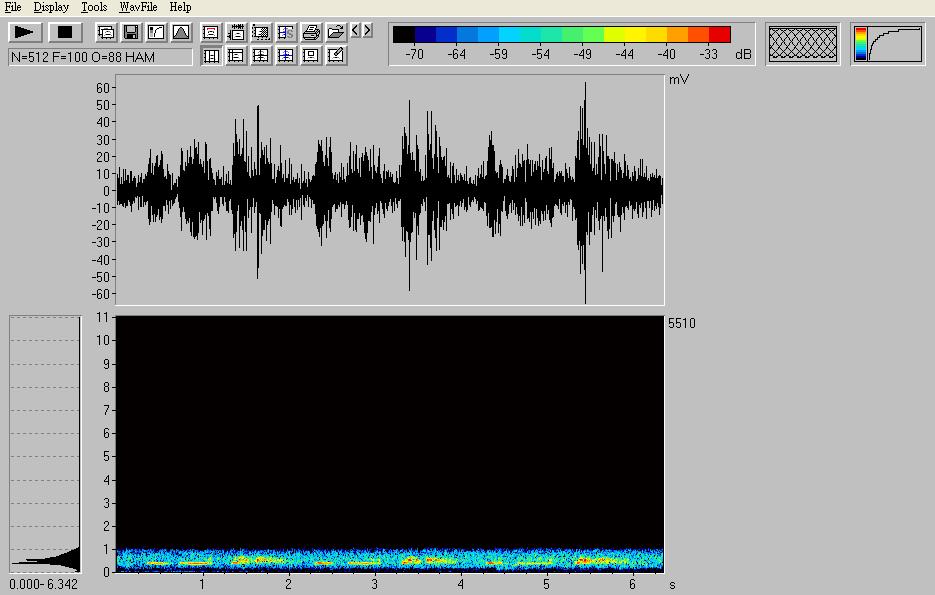Click the dB color scale bar
This screenshot has height=595, width=935.
(562, 35)
